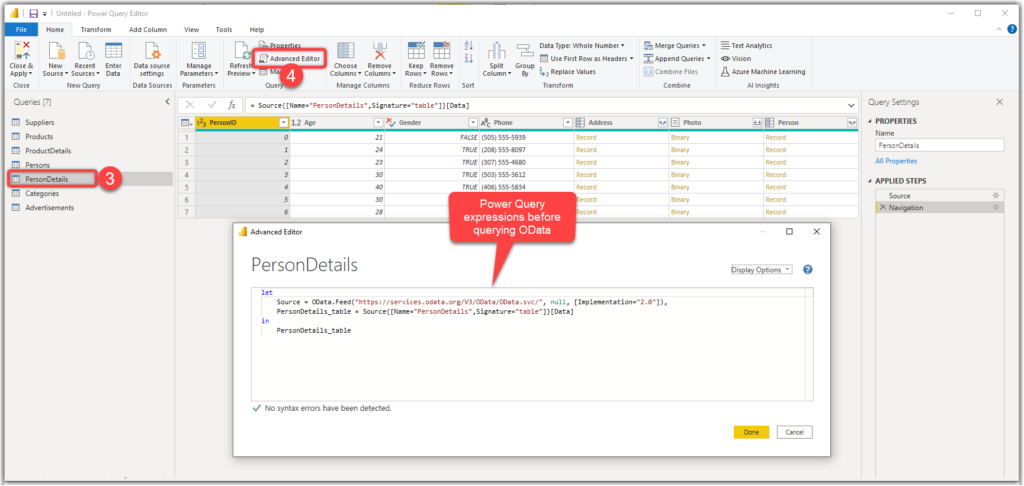Click the table corner menu icon
This screenshot has width=1024, height=486.
pos(186,122)
